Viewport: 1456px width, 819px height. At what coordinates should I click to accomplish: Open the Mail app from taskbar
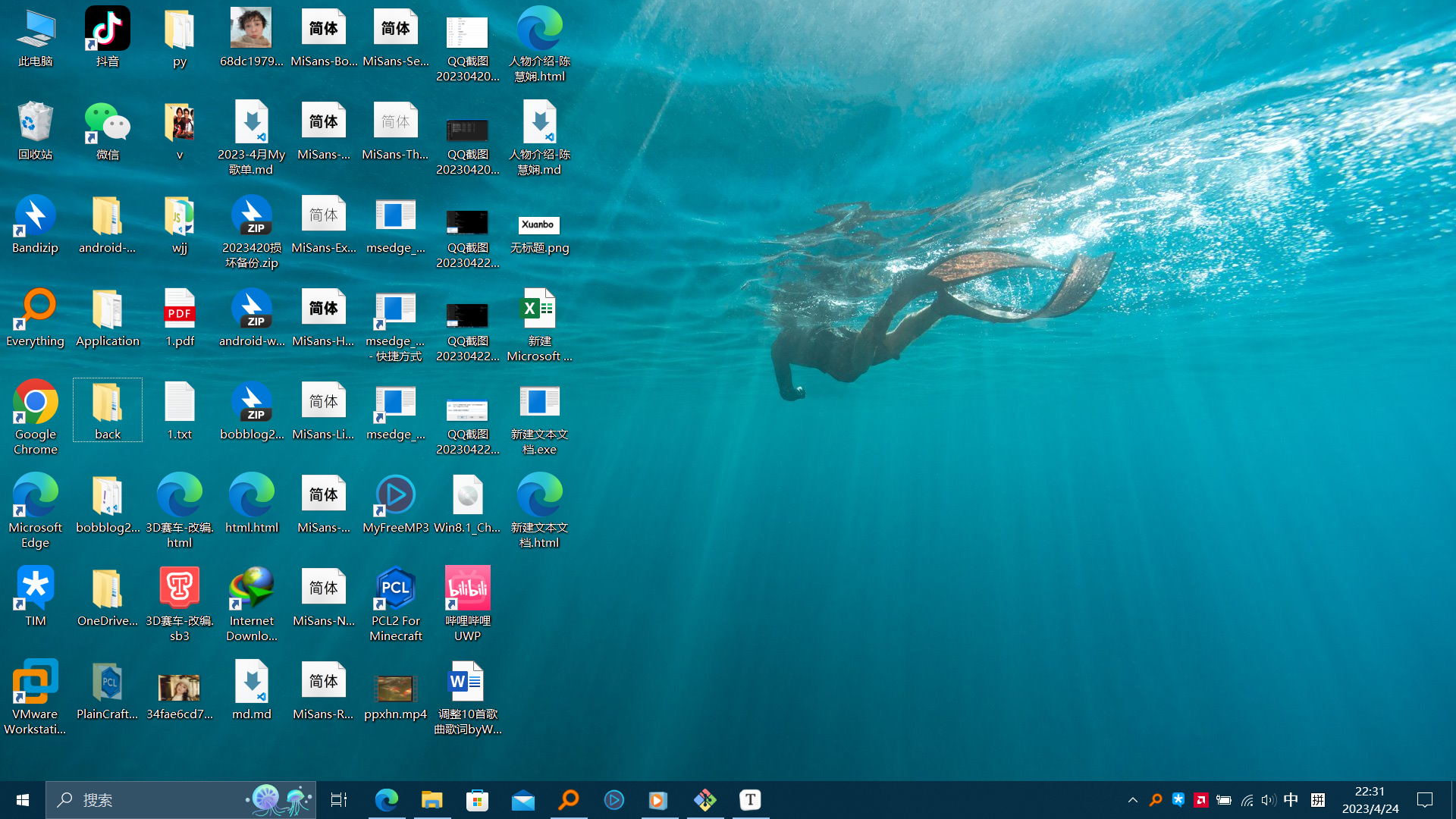(x=523, y=800)
